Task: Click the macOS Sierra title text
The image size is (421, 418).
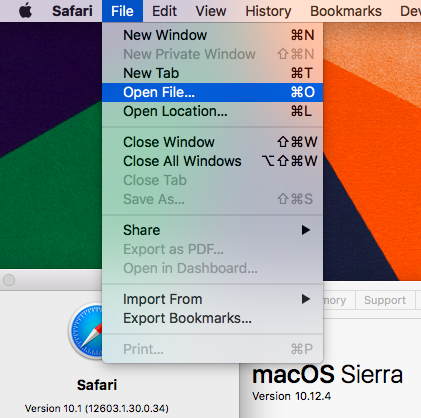Action: point(327,374)
